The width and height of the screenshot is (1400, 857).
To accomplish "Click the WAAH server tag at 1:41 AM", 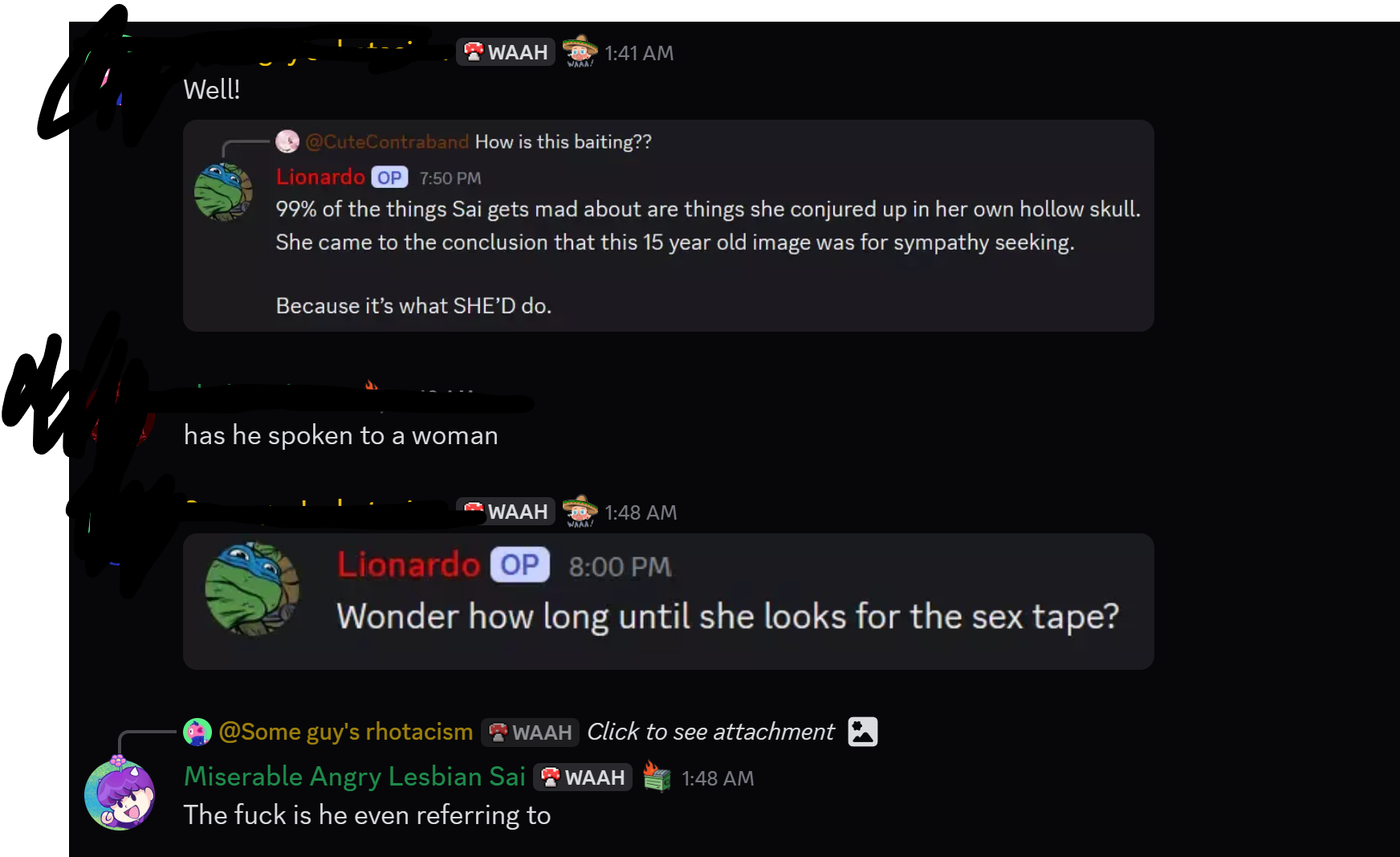I will coord(506,52).
